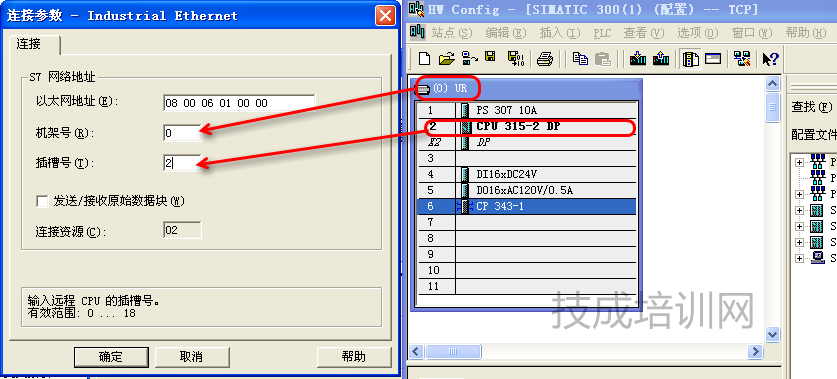Expand the third catalog tree node
Screen dimensions: 837x379
tap(799, 194)
